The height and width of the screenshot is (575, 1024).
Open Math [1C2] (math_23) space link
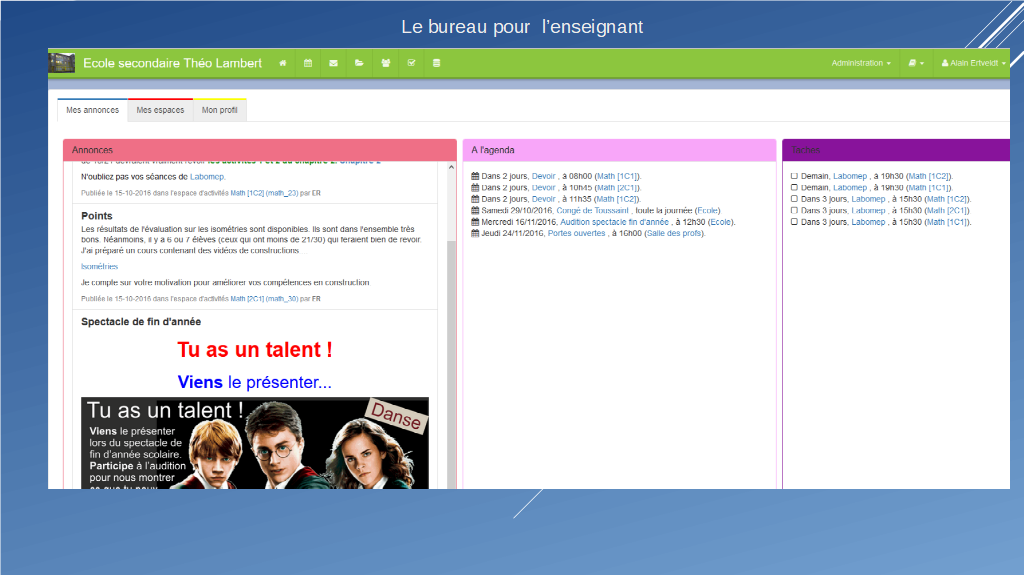click(x=264, y=193)
